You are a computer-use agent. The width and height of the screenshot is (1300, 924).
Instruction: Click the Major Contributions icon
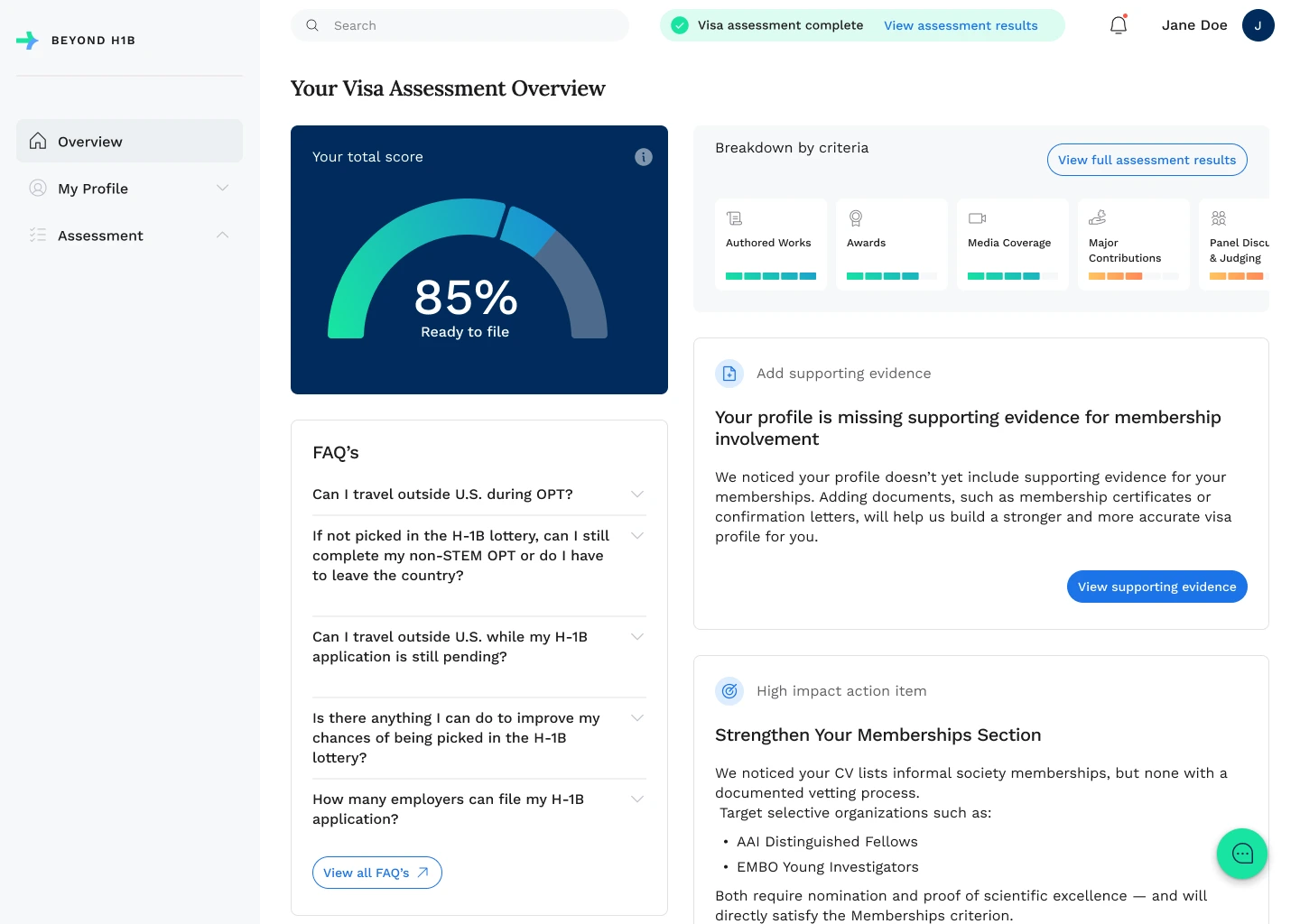tap(1098, 218)
